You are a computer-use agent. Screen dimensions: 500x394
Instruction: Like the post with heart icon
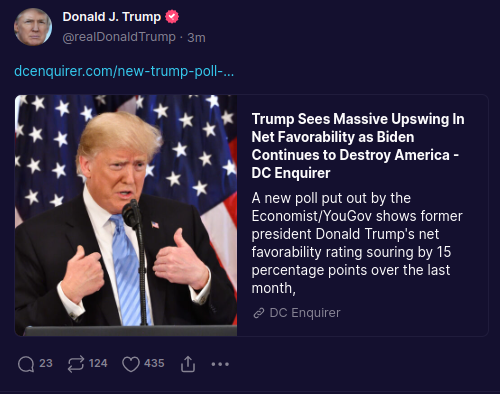[x=131, y=364]
